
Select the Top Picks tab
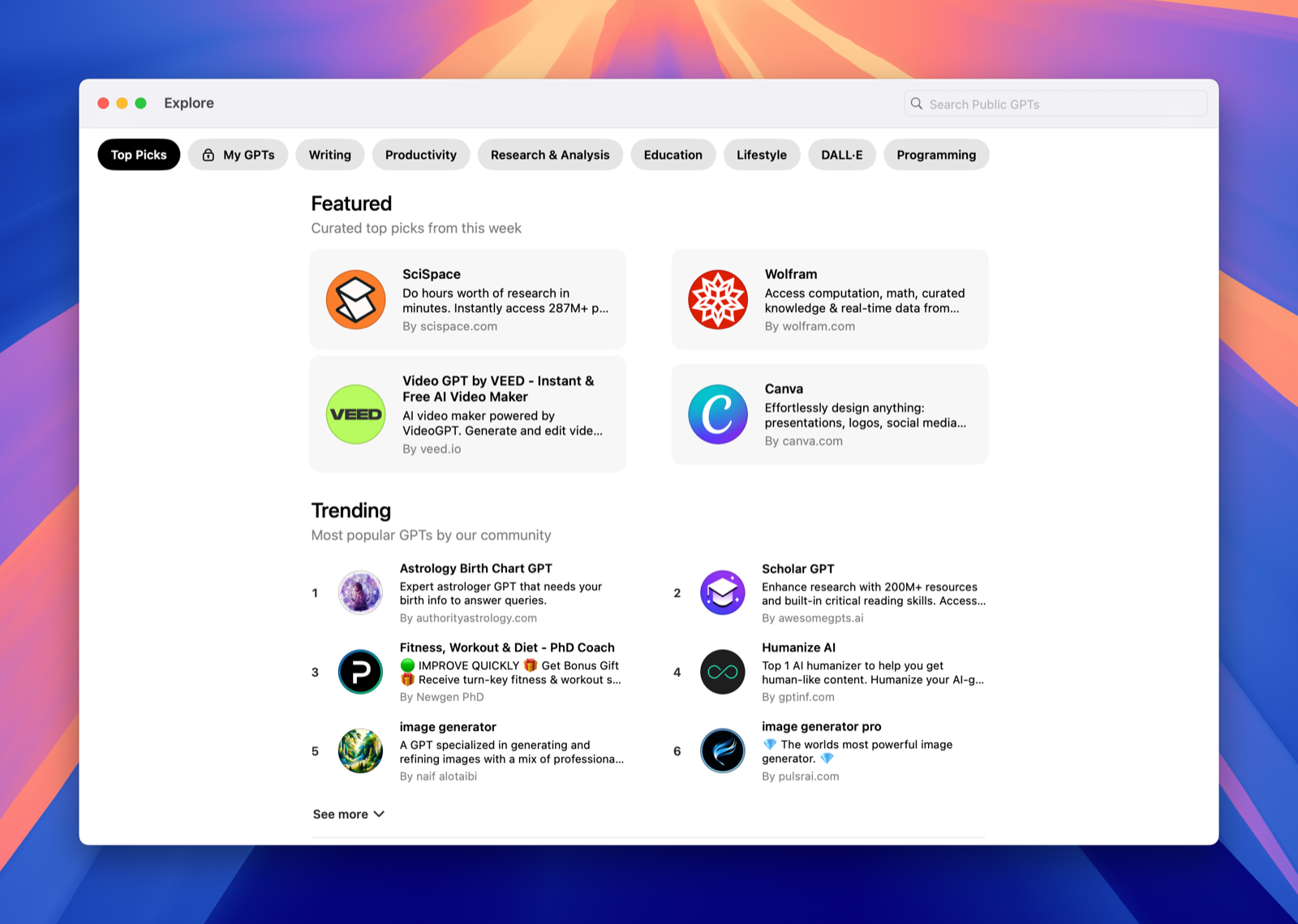pyautogui.click(x=138, y=154)
